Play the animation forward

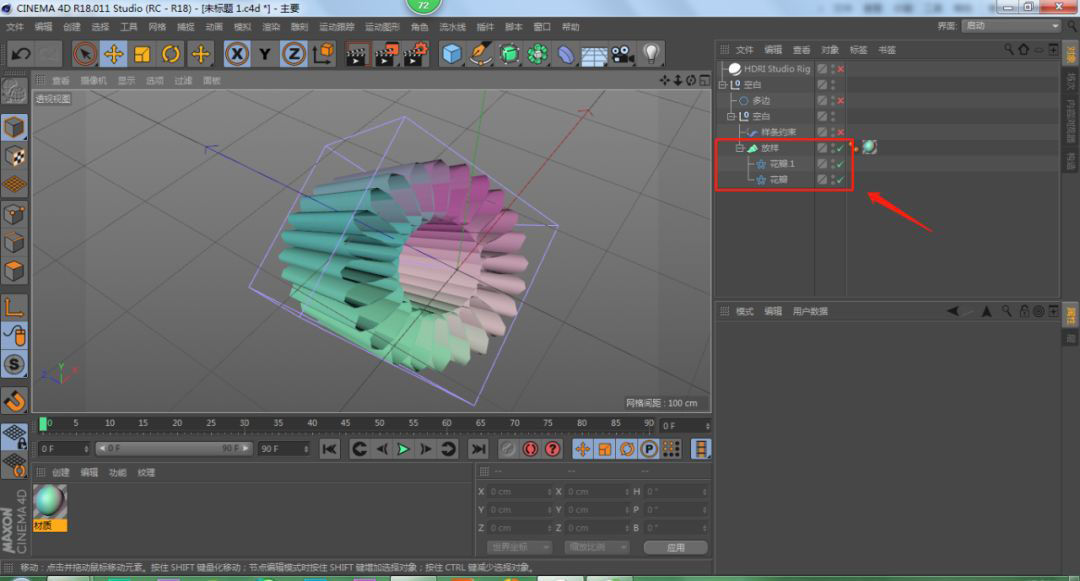click(404, 449)
